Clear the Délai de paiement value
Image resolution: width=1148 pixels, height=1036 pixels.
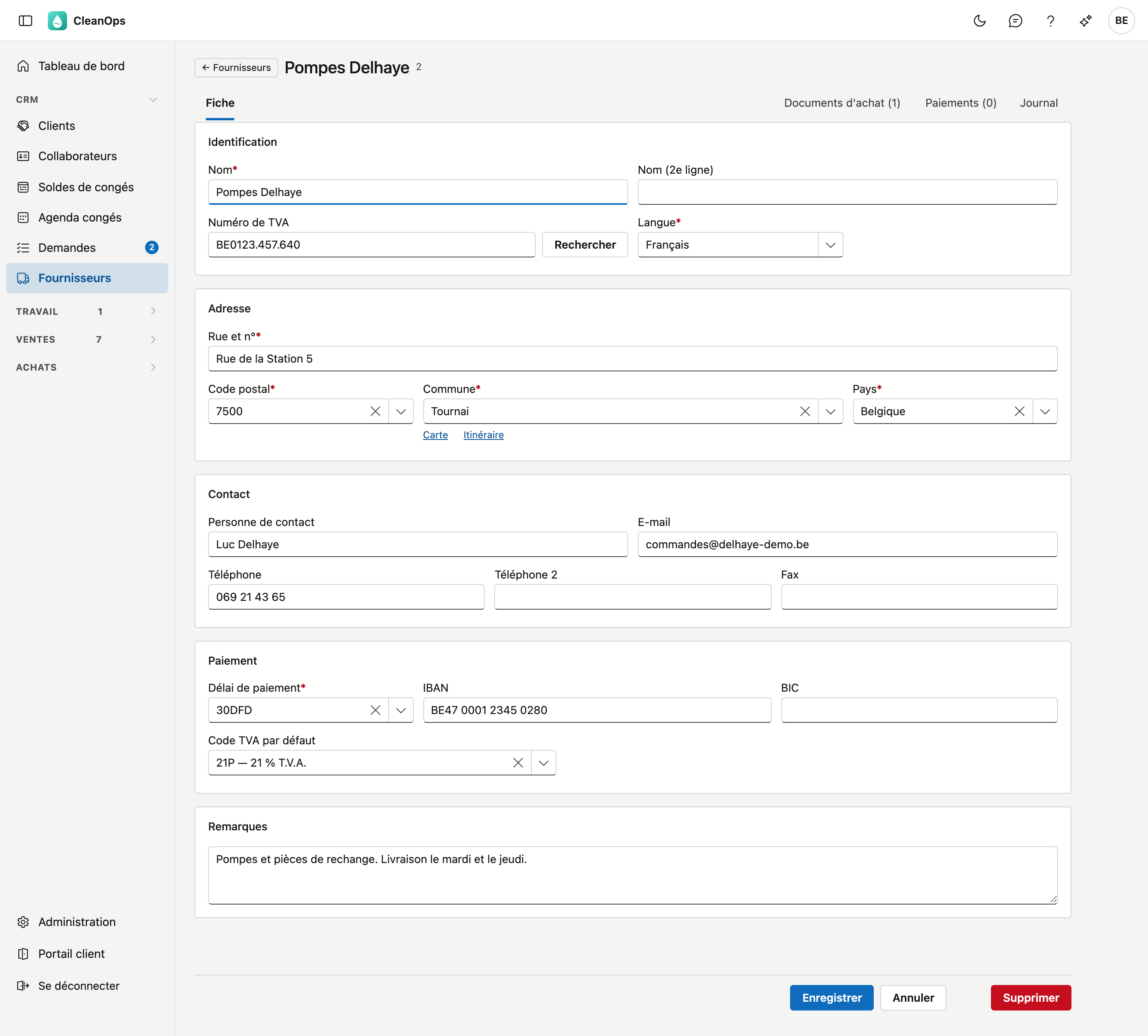(x=375, y=710)
